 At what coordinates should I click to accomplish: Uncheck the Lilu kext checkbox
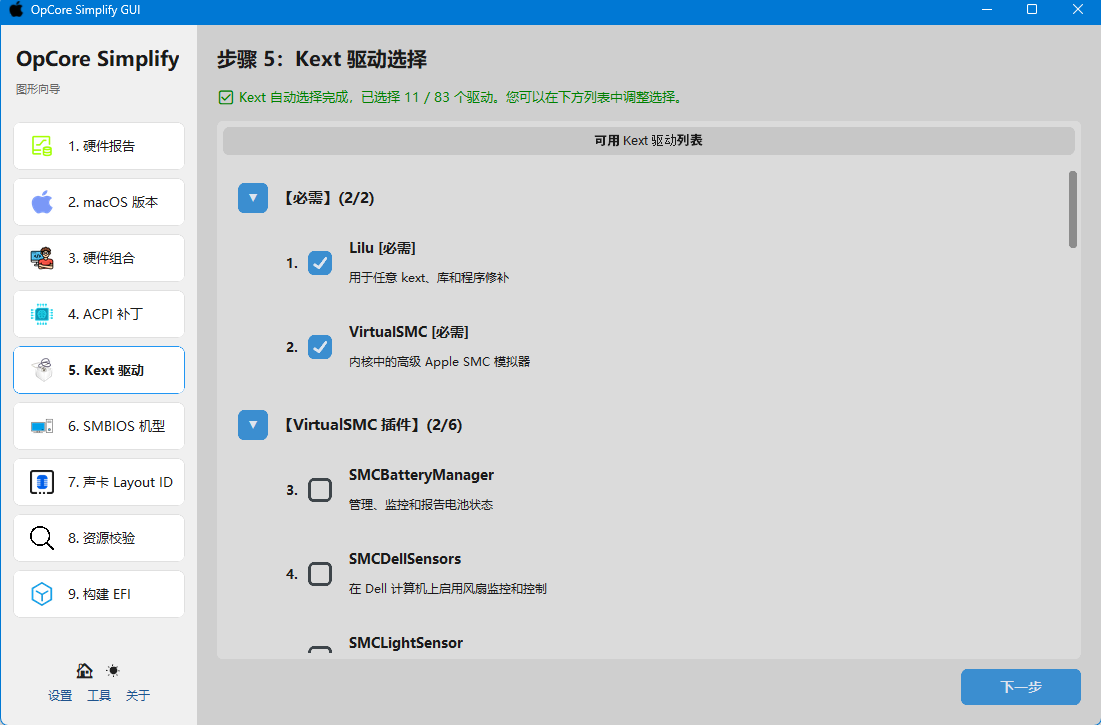pos(320,263)
